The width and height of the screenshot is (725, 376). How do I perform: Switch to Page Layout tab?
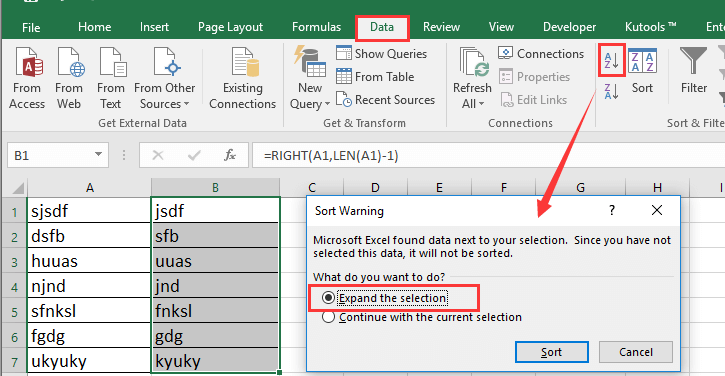click(x=230, y=27)
